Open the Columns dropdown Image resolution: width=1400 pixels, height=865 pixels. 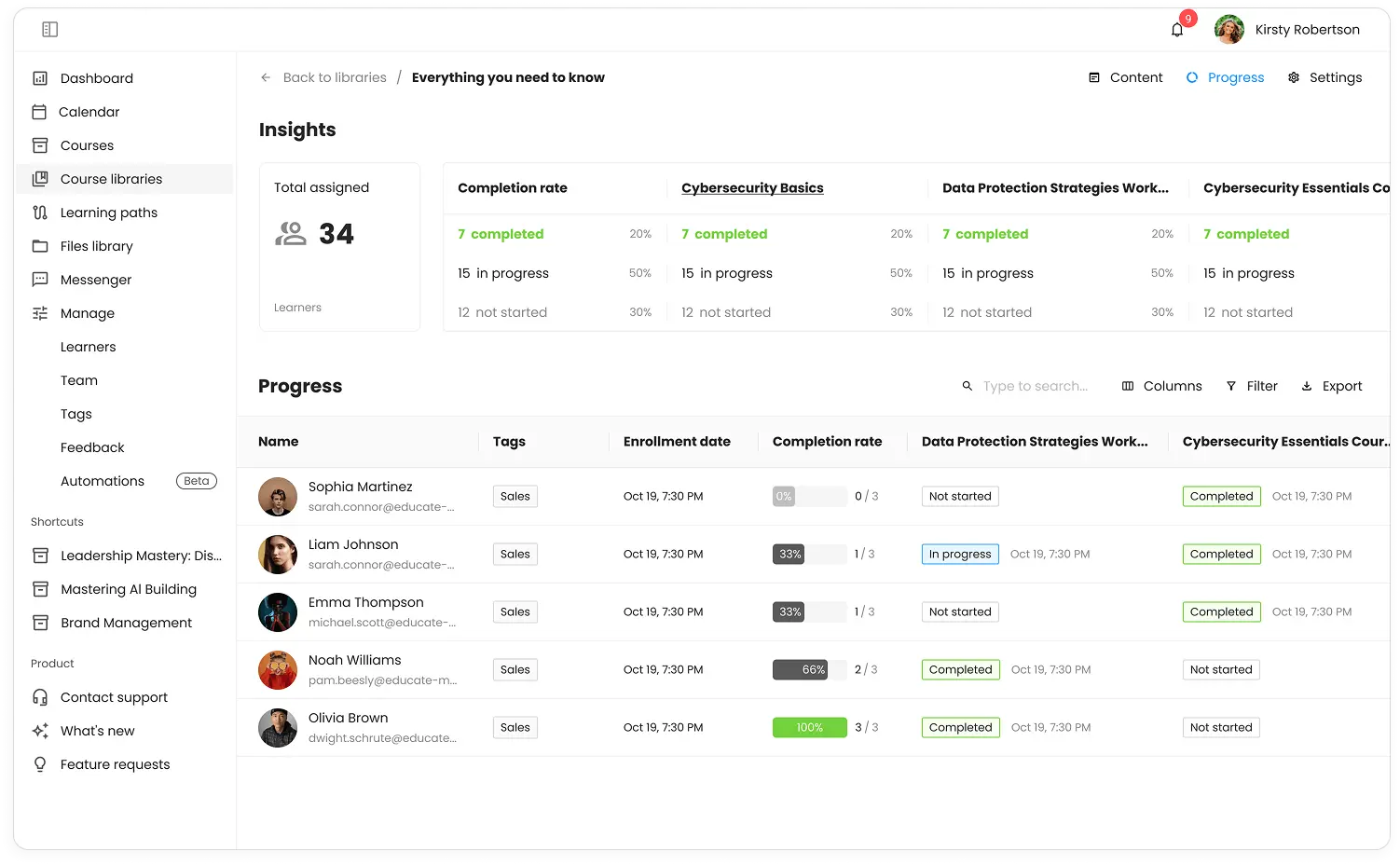pos(1161,386)
